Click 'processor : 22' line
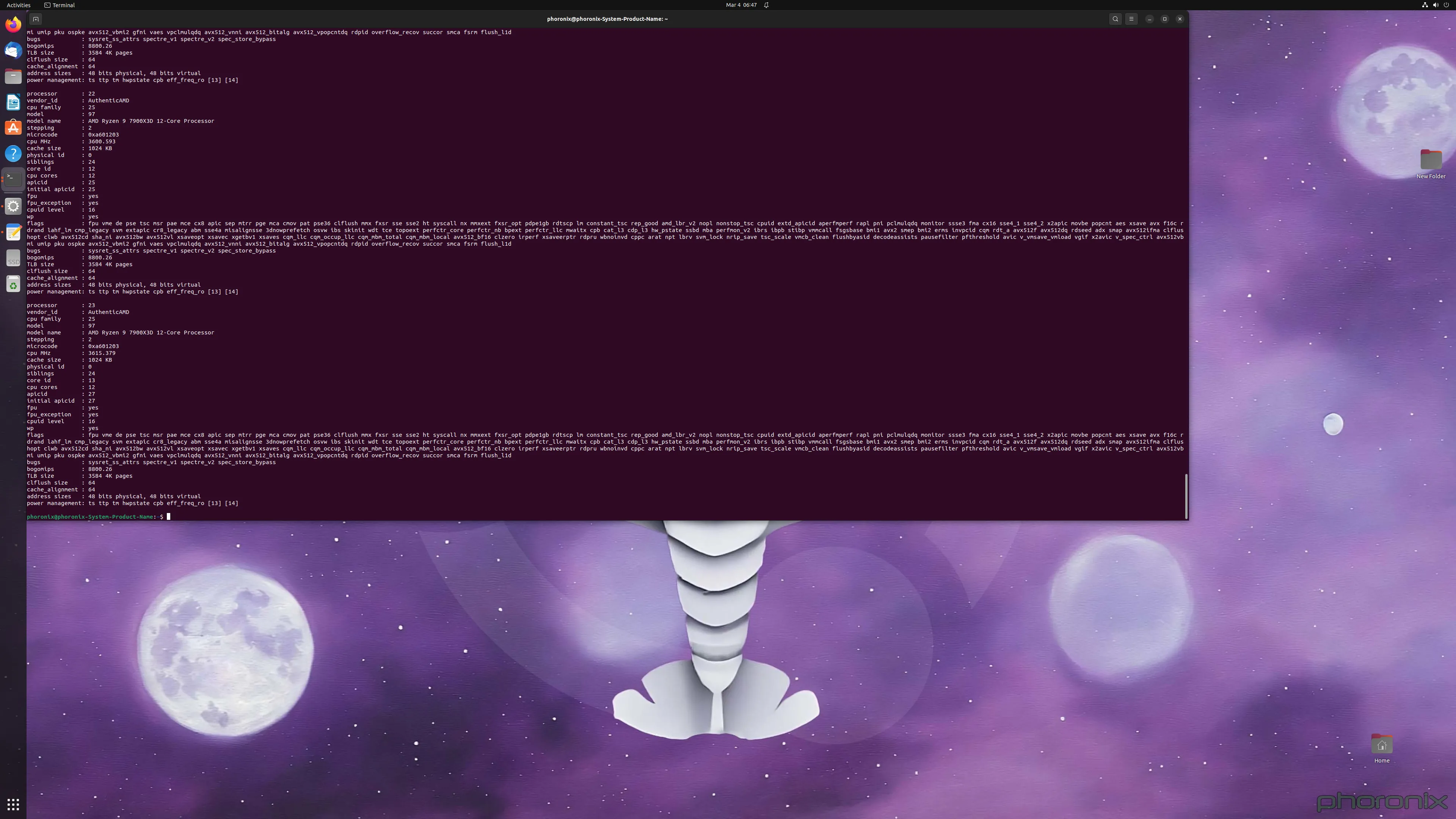The image size is (1456, 819). pyautogui.click(x=61, y=94)
